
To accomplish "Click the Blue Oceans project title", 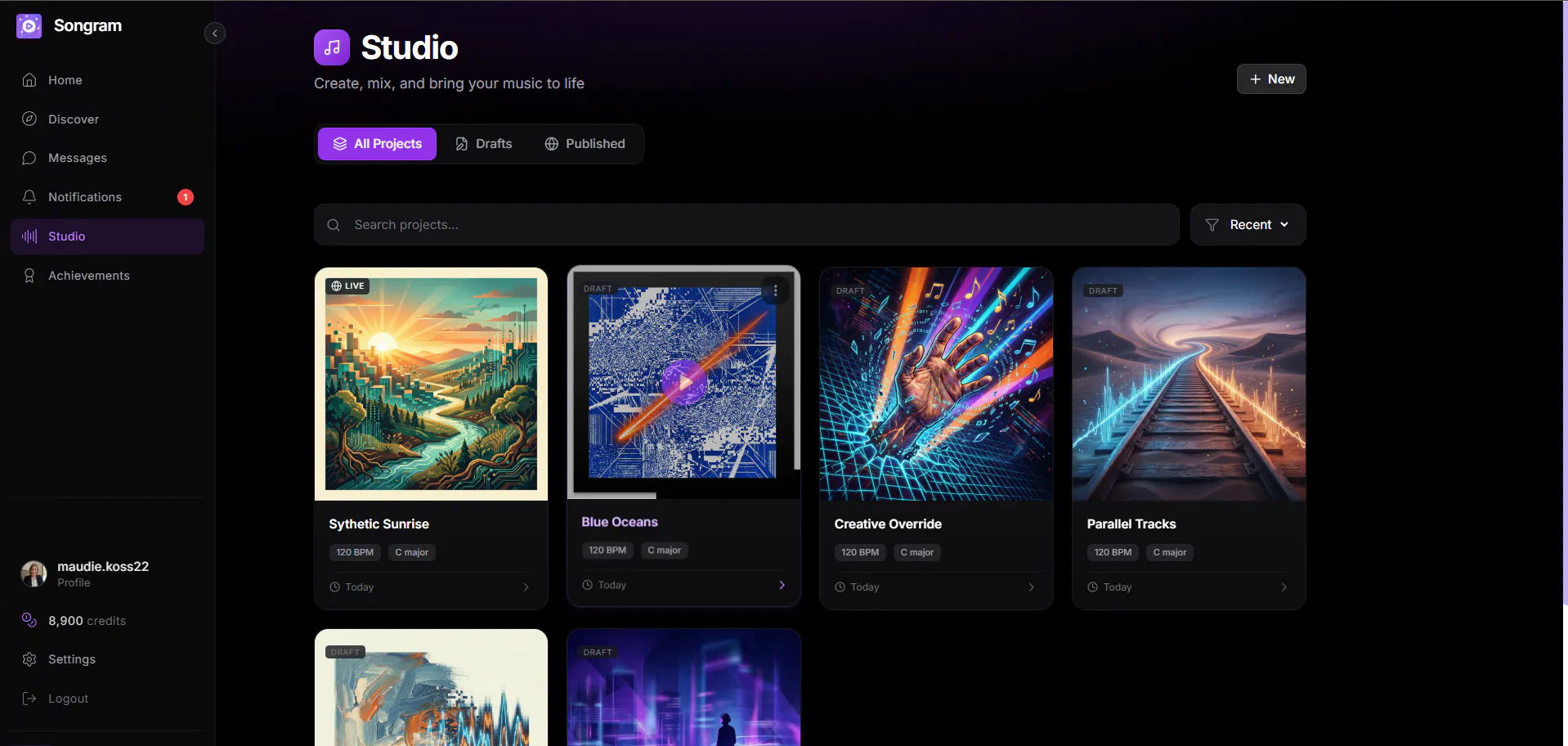I will click(x=620, y=522).
